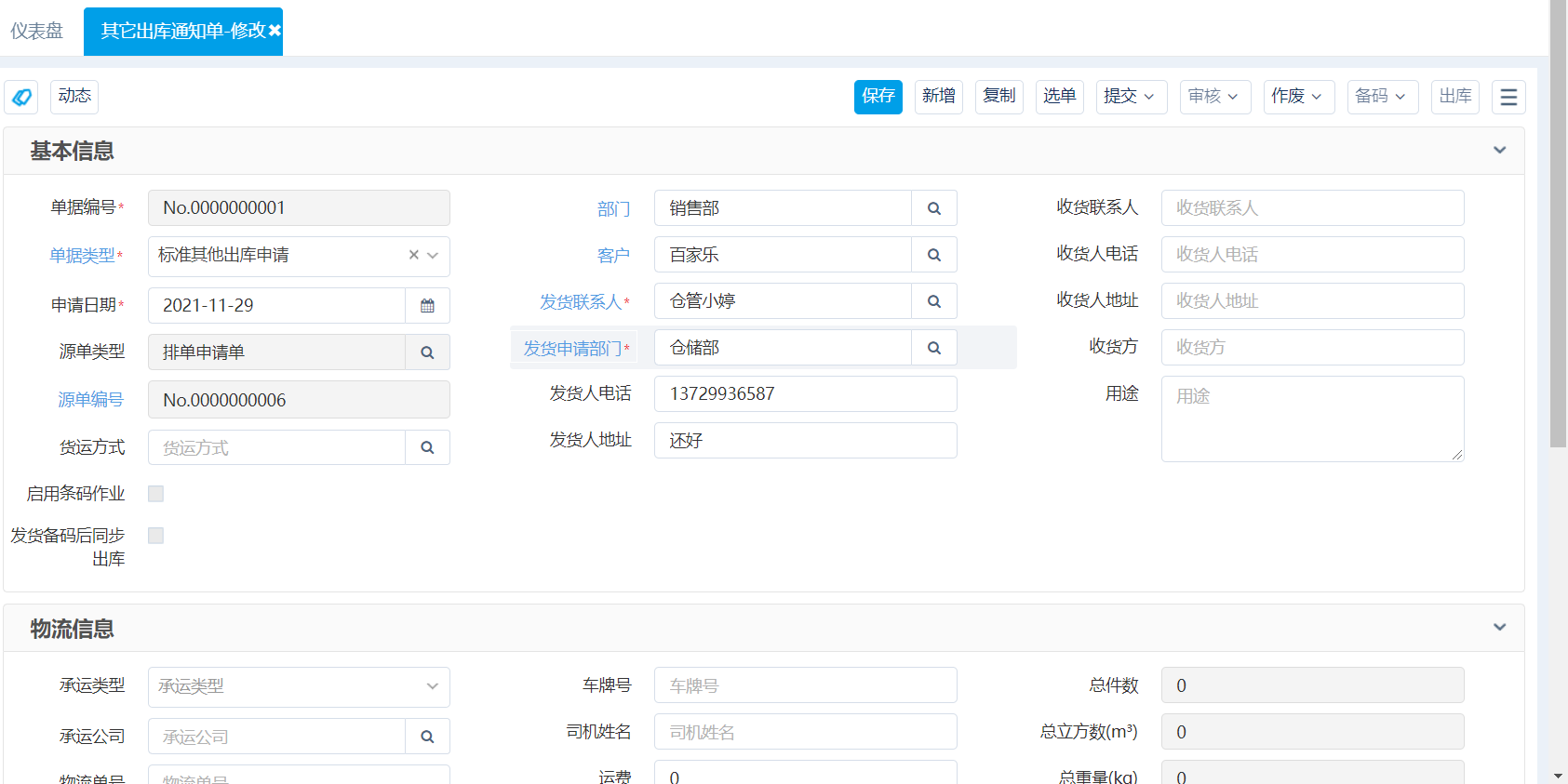This screenshot has height=784, width=1568.
Task: Click search icon for 货运方式
Action: click(427, 447)
